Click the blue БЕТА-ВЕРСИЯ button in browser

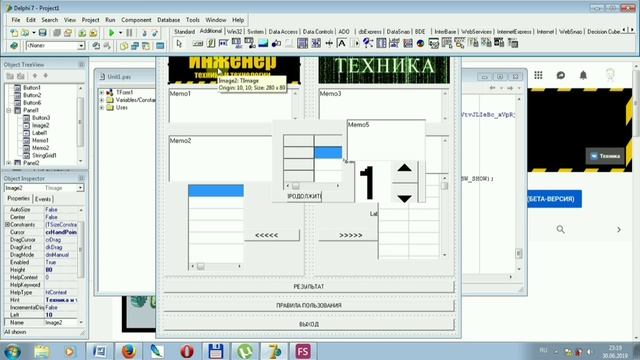(x=554, y=199)
